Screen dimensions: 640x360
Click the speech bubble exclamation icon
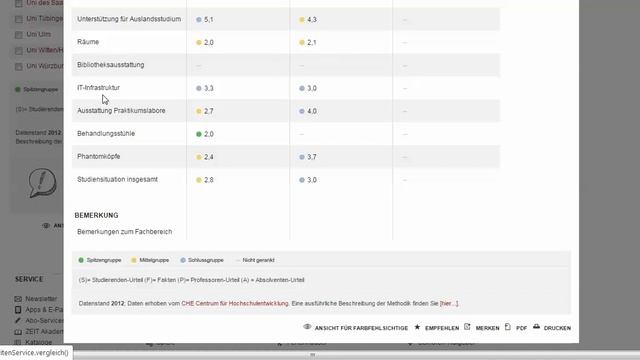click(42, 183)
